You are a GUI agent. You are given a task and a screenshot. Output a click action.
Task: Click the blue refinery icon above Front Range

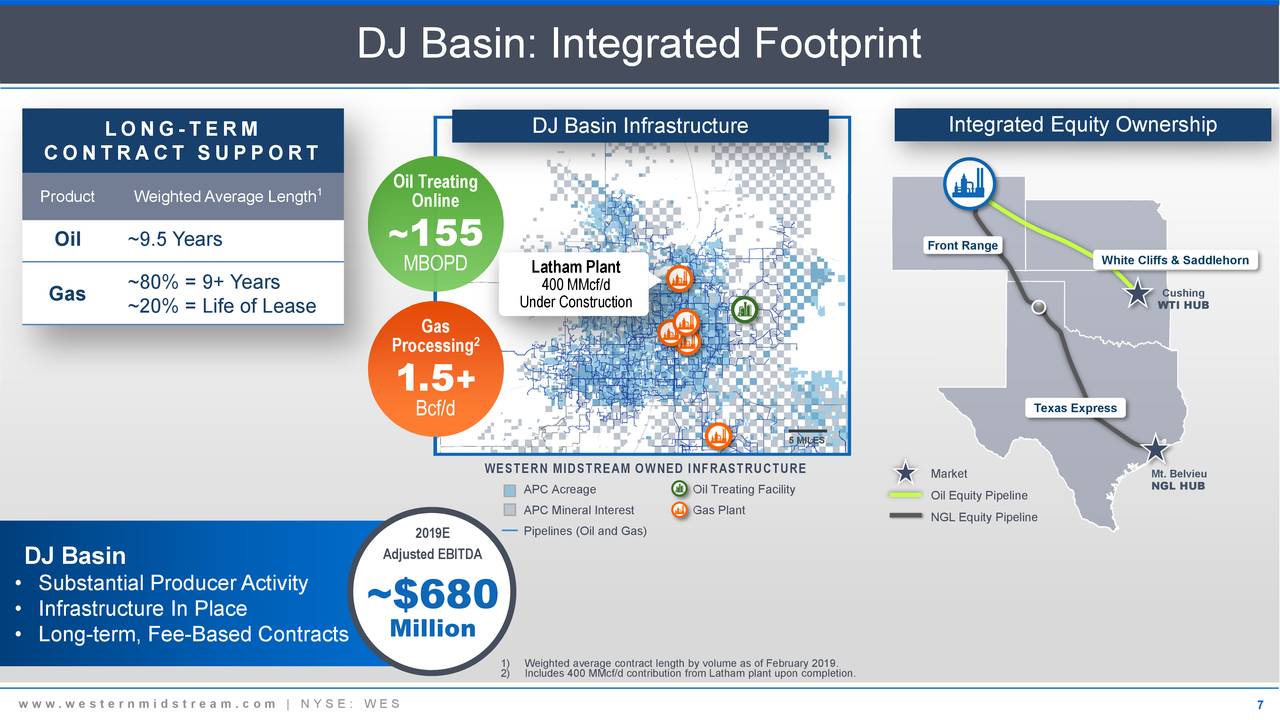click(x=967, y=183)
